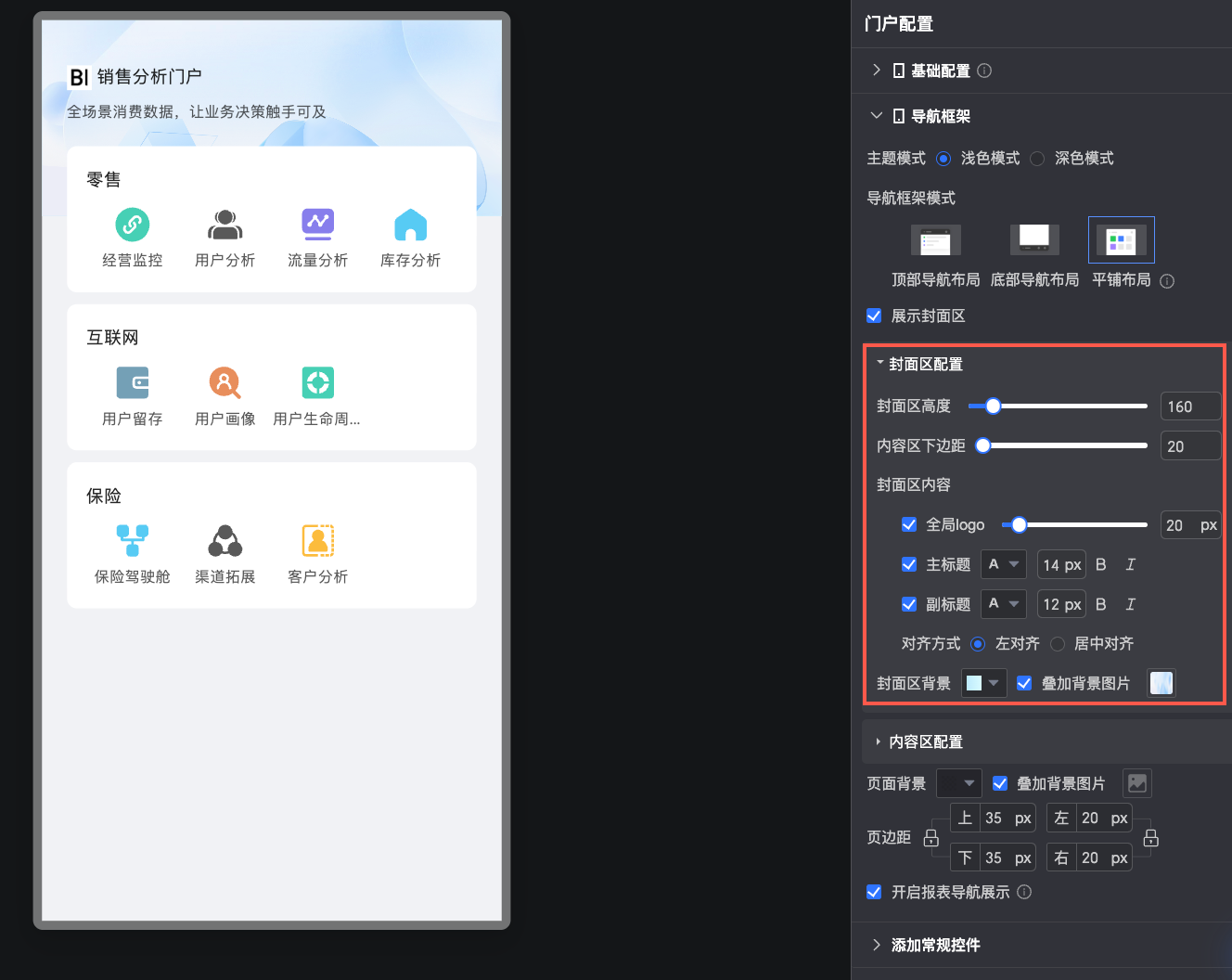Click the info icon beside 平铺布局
This screenshot has width=1232, height=980.
[x=1167, y=281]
